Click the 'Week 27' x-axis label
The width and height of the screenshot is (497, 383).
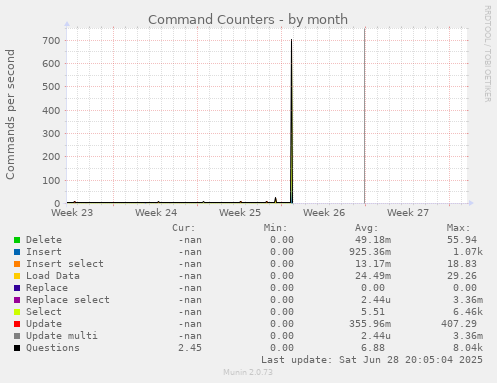coord(408,213)
